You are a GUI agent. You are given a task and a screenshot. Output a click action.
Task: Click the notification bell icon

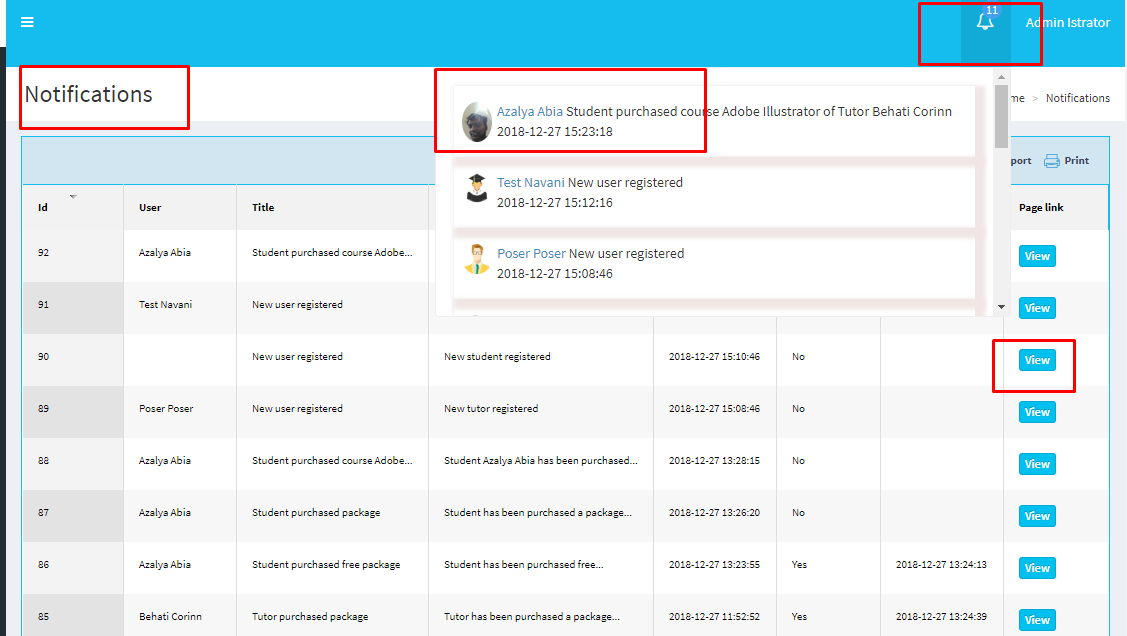(x=985, y=22)
